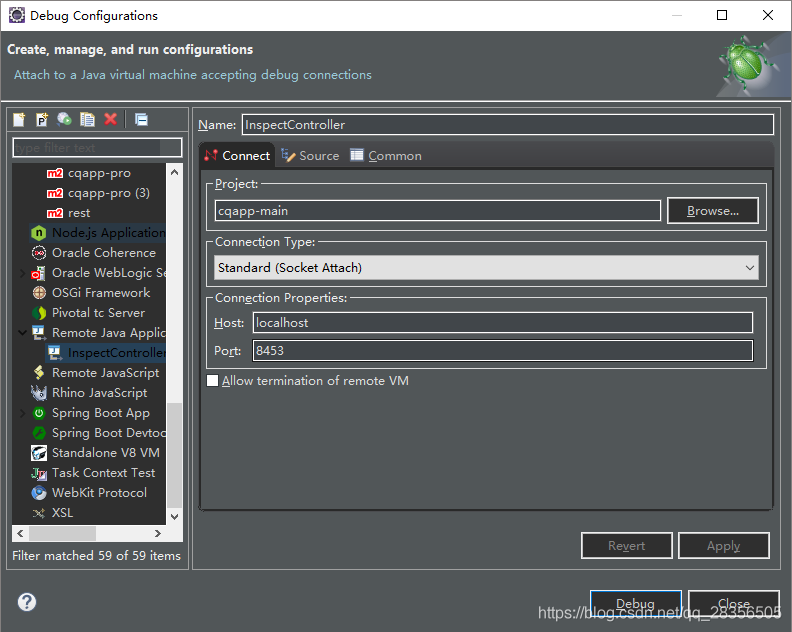792x632 pixels.
Task: Click the New prototype configuration icon
Action: coord(42,119)
